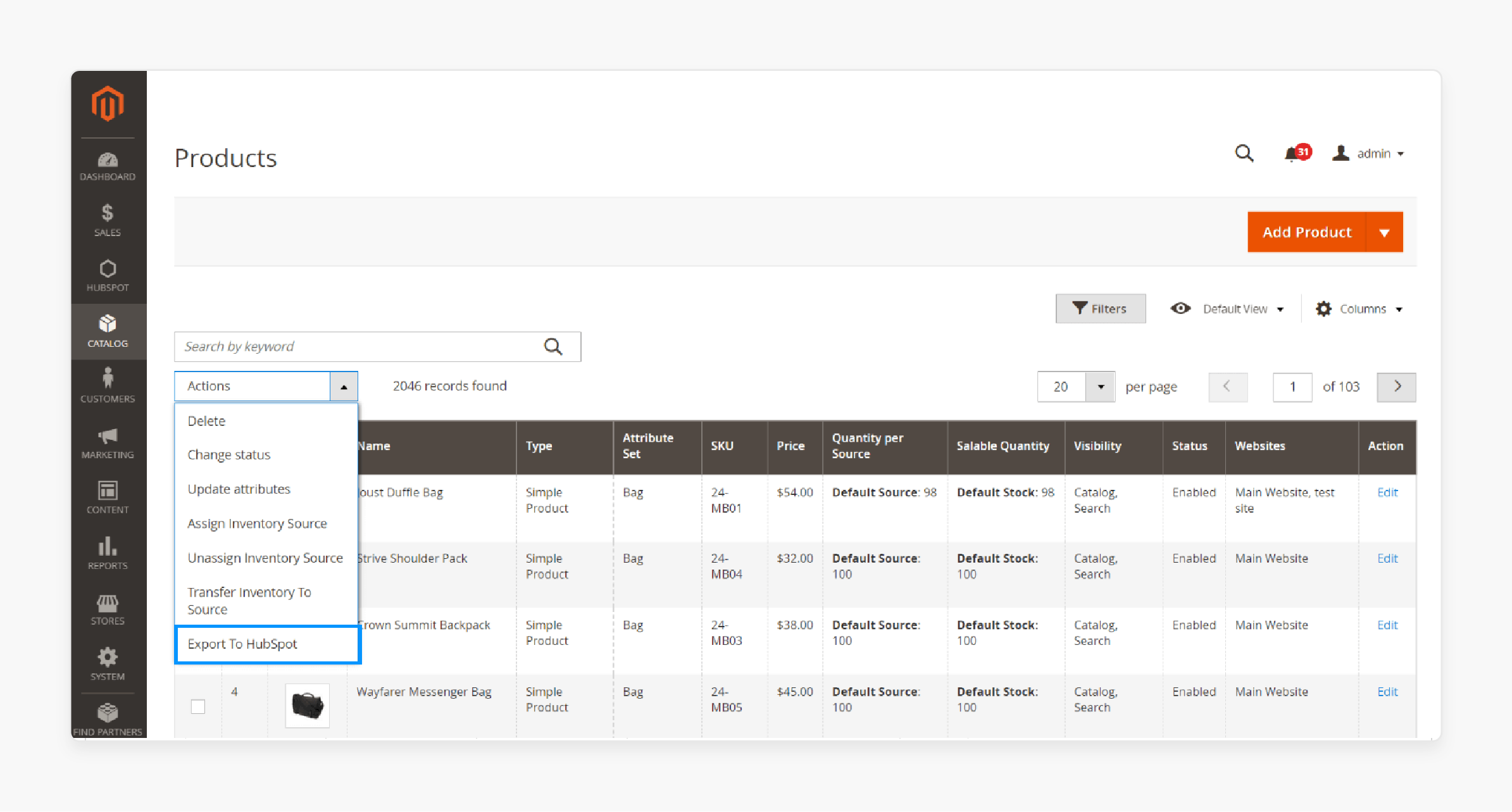Expand the Add Product type arrow
The height and width of the screenshot is (812, 1512).
1384,232
